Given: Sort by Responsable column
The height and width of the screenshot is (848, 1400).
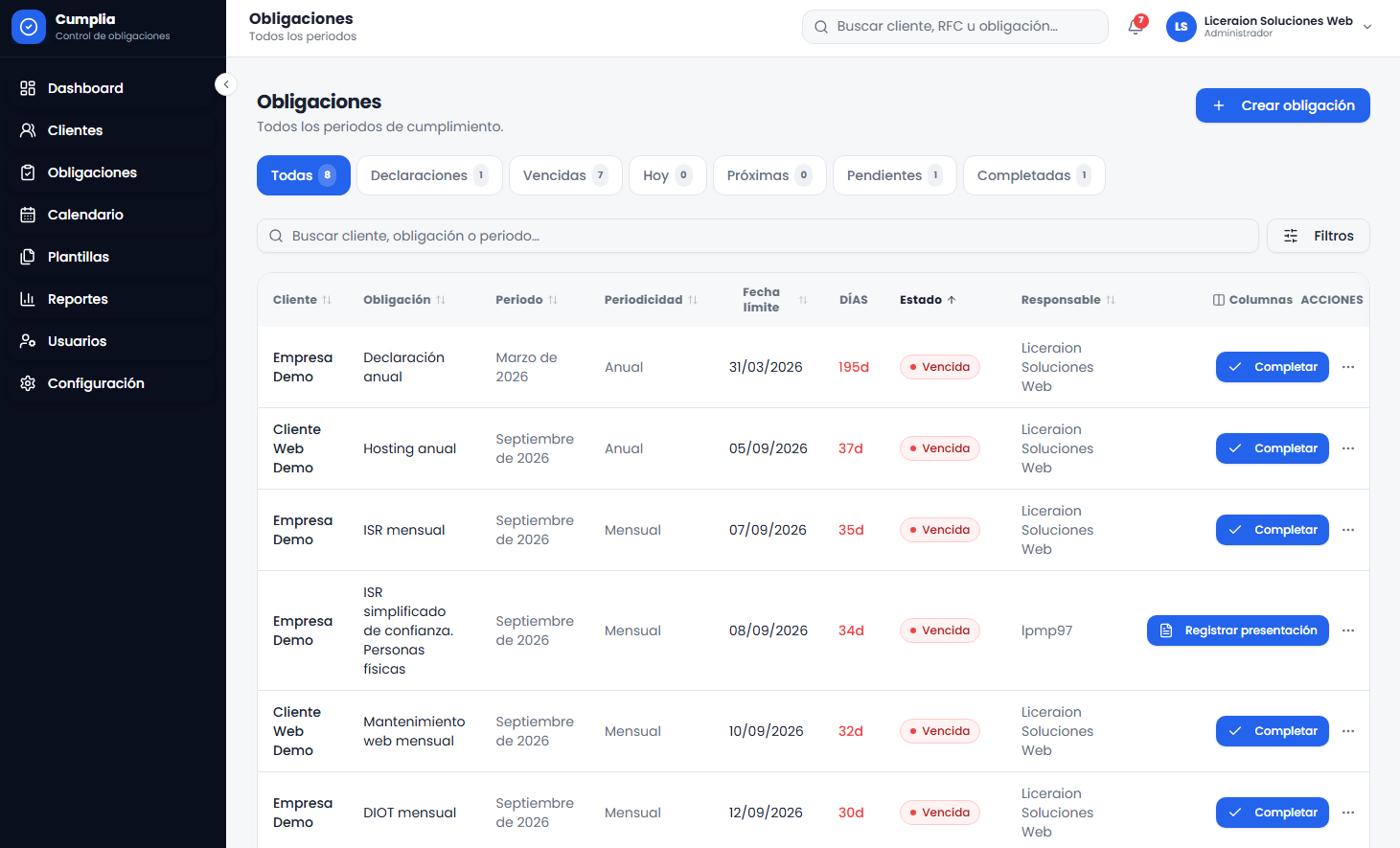Looking at the screenshot, I should tap(1068, 300).
